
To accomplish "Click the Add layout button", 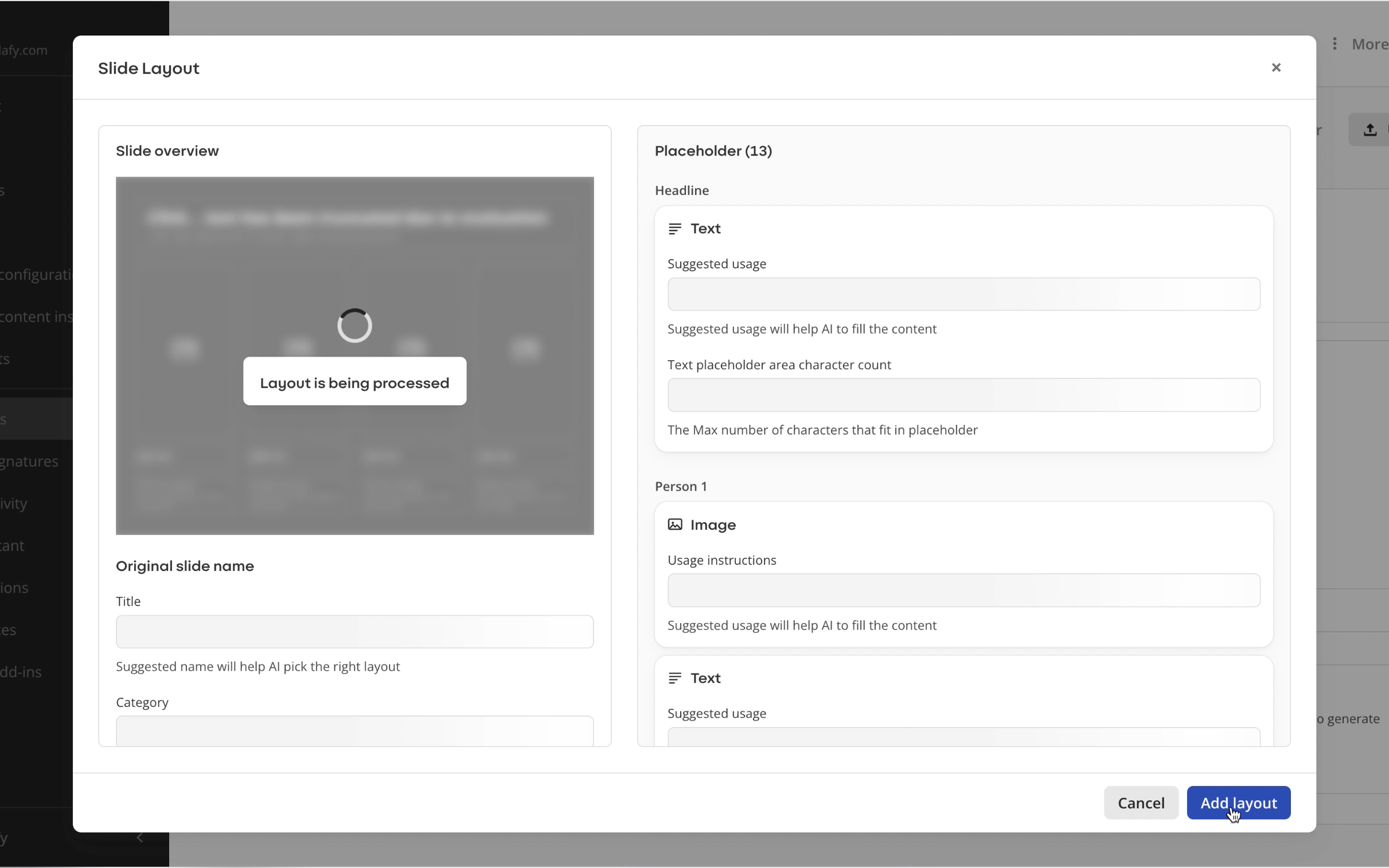I will click(x=1239, y=803).
